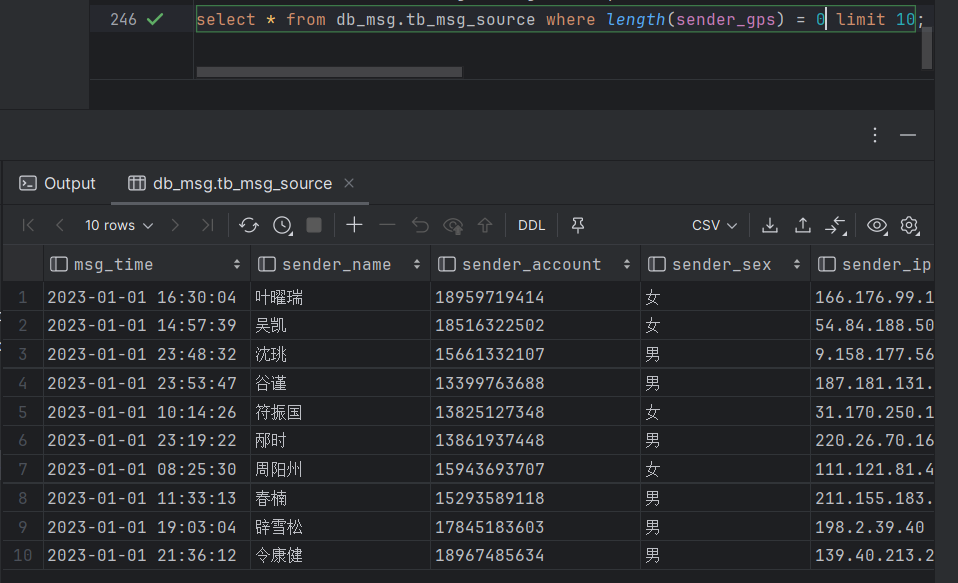Select row number 10
Image resolution: width=958 pixels, height=583 pixels.
(23, 555)
